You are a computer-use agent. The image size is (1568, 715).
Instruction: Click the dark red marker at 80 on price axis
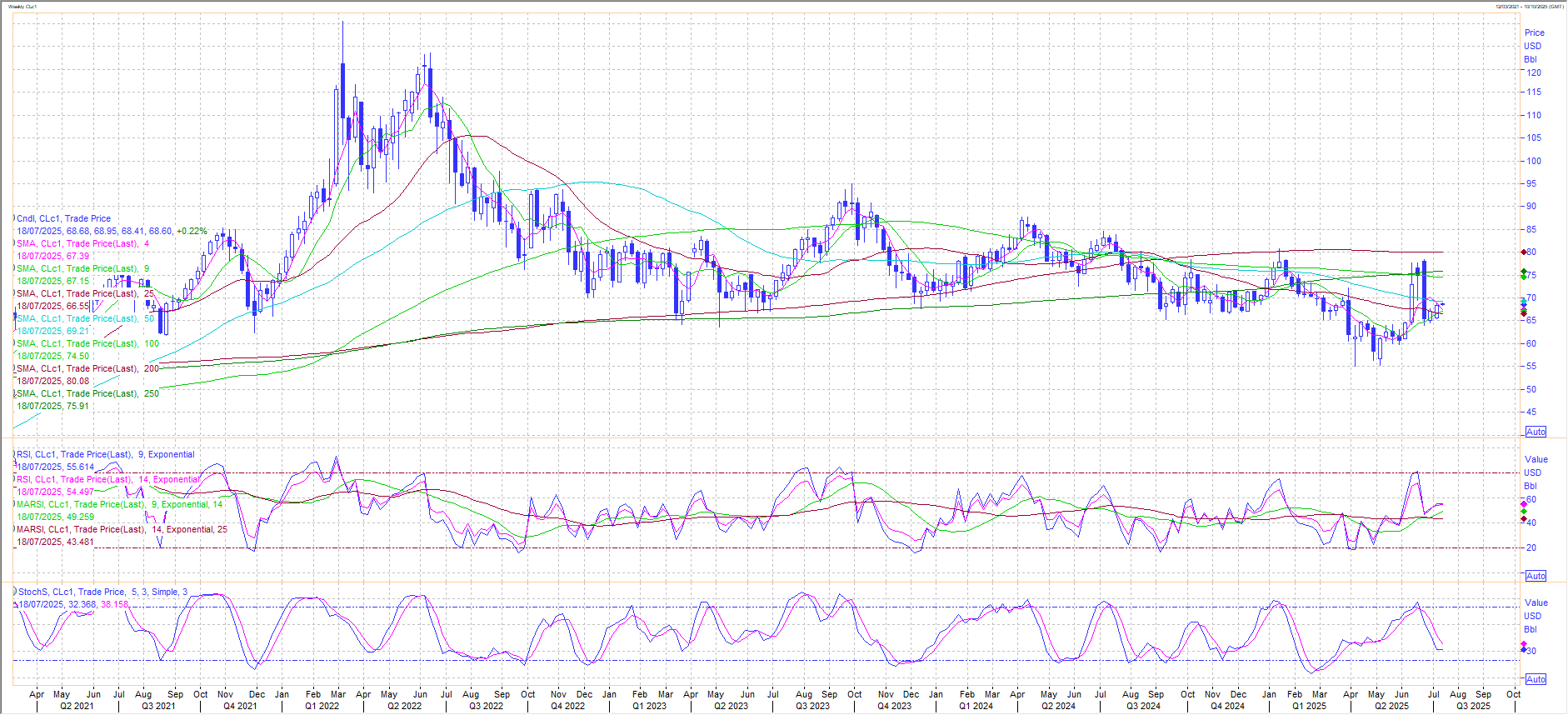coord(1524,252)
